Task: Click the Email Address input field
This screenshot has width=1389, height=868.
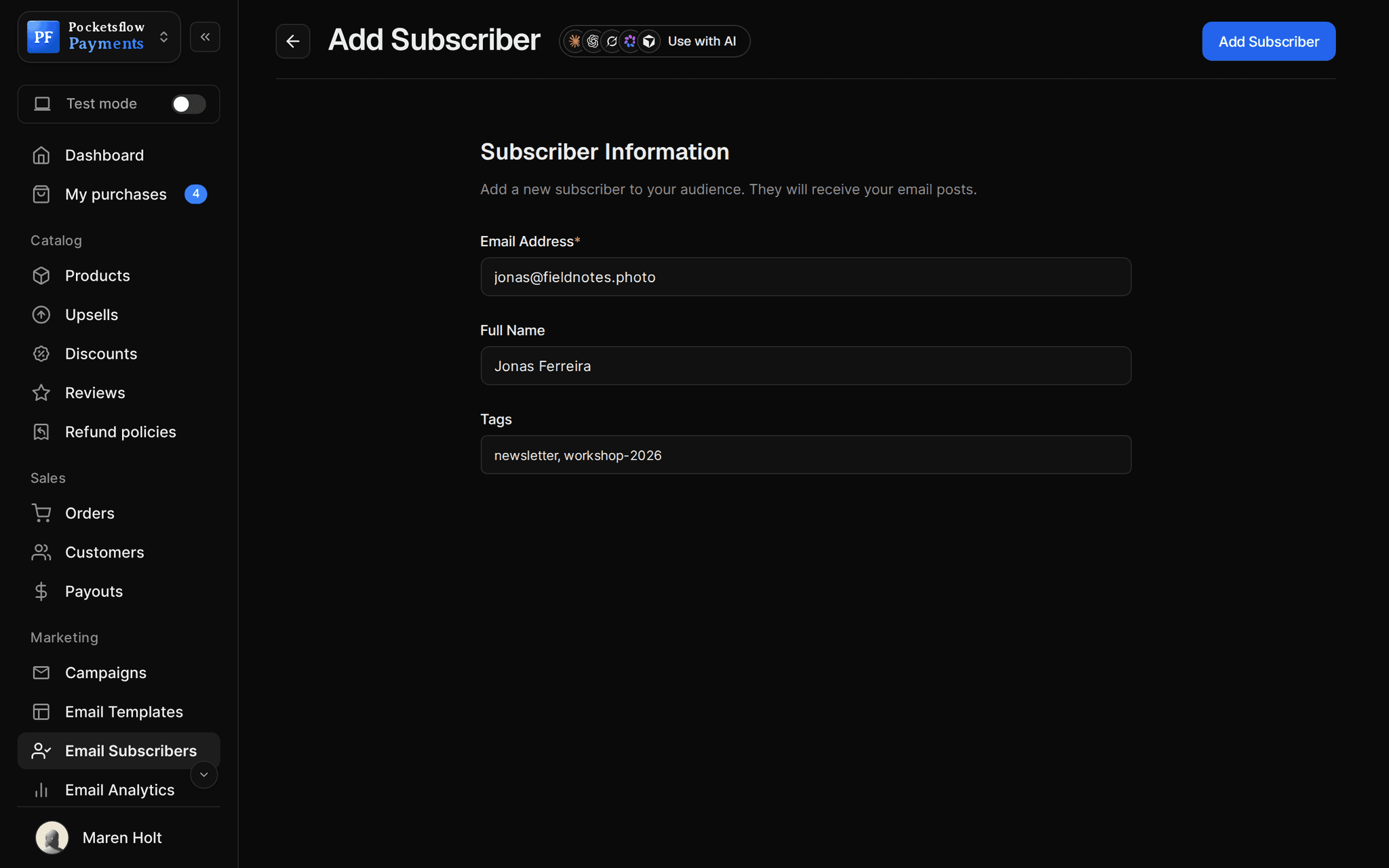Action: pos(806,277)
